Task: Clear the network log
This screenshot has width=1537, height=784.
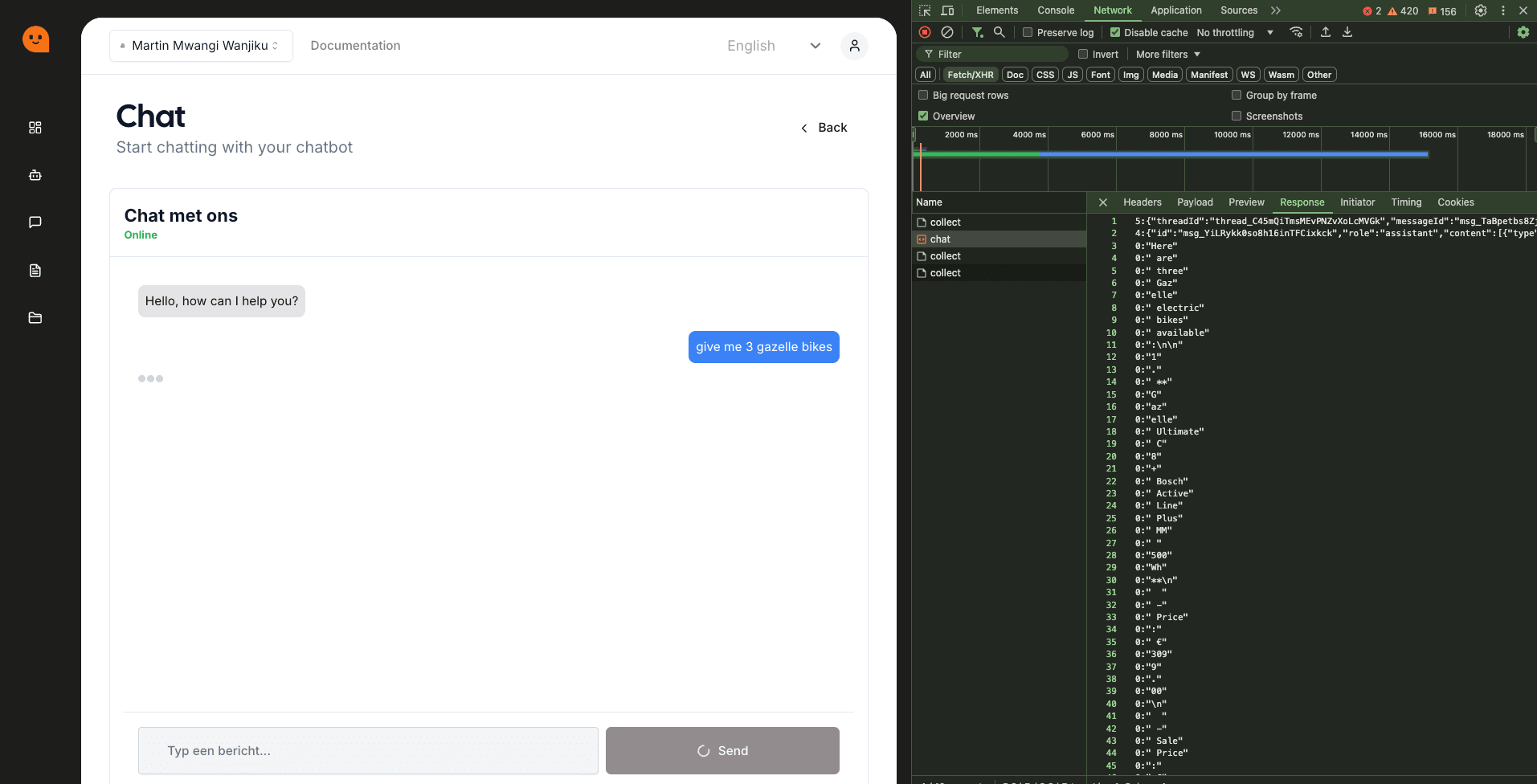Action: [947, 32]
